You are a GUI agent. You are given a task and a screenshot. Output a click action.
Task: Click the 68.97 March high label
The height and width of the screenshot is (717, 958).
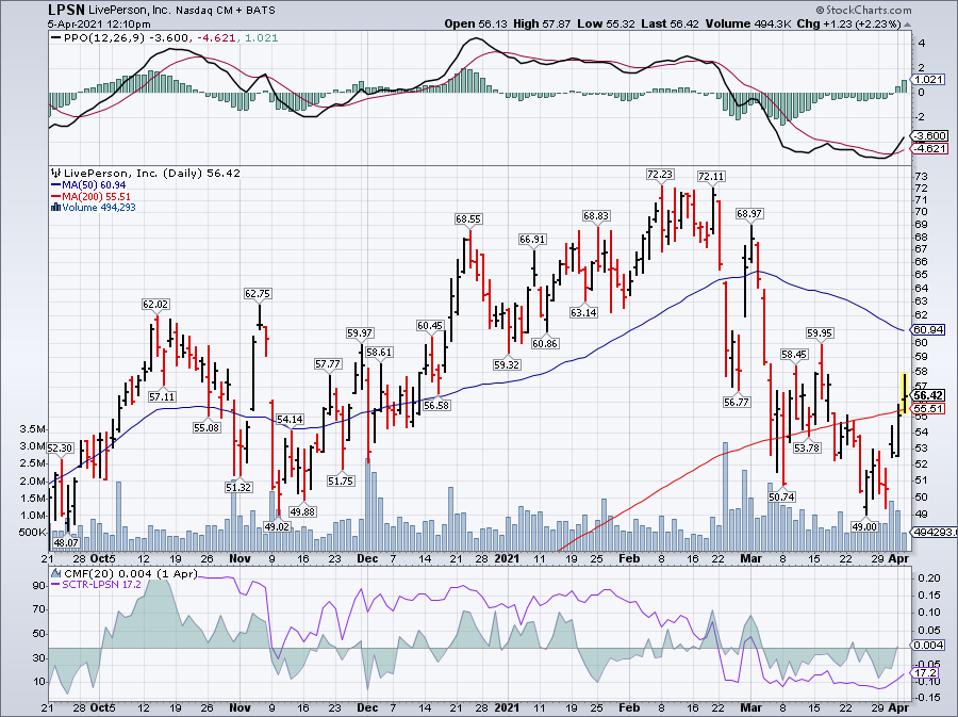point(750,214)
